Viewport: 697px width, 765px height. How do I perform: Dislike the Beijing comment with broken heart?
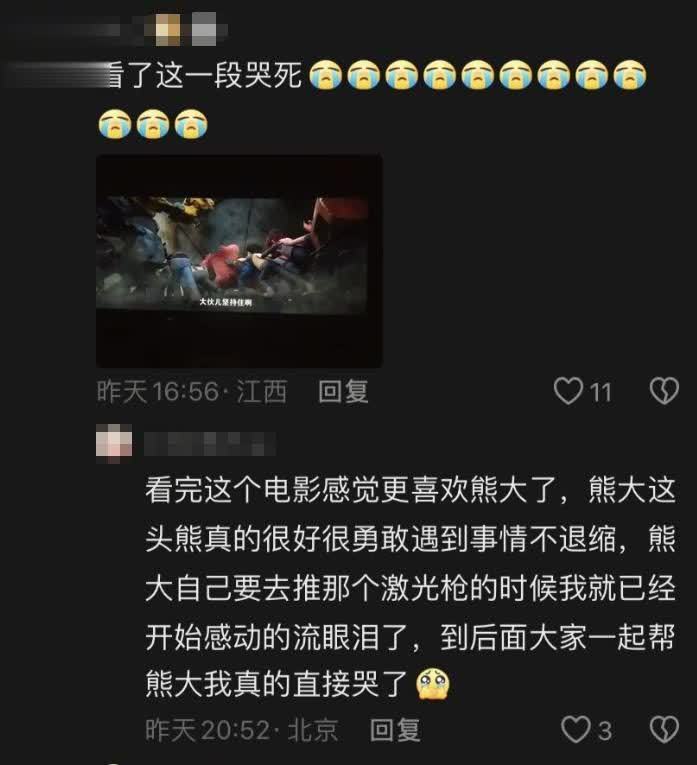coord(664,729)
